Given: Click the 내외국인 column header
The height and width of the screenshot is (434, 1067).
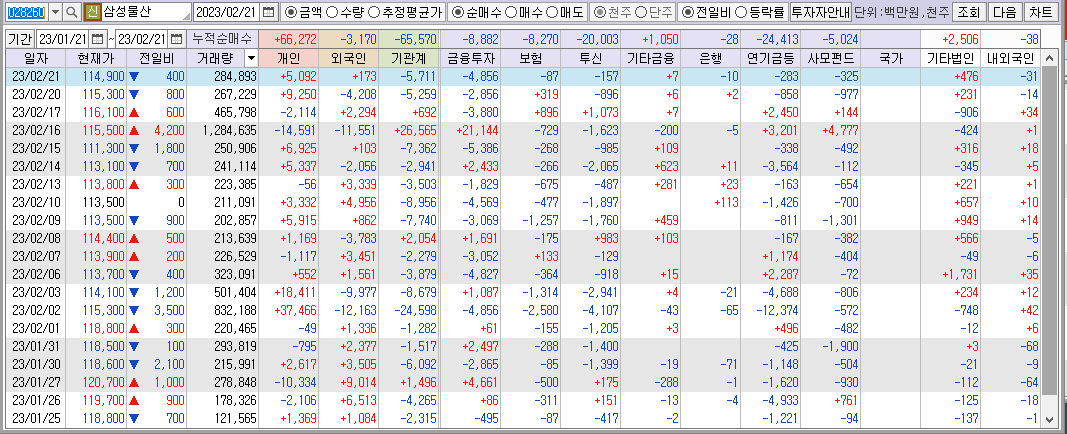Looking at the screenshot, I should coord(1012,59).
